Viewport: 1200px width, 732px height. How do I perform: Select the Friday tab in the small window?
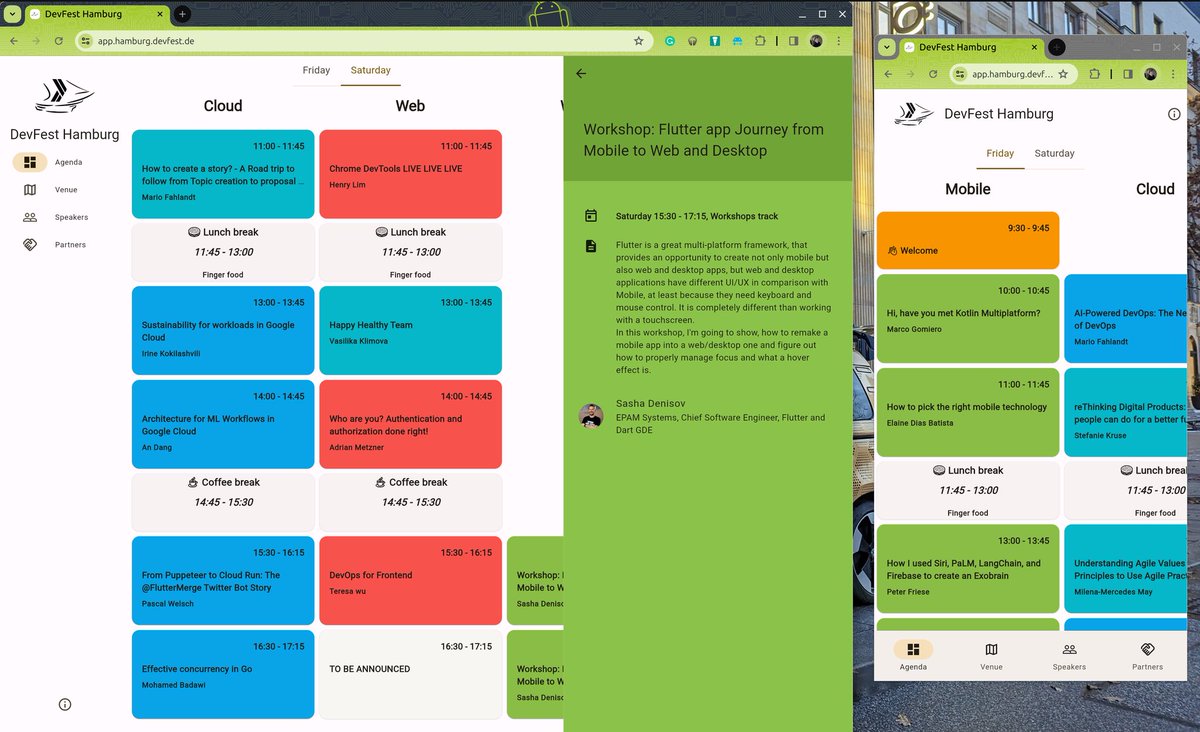1000,153
